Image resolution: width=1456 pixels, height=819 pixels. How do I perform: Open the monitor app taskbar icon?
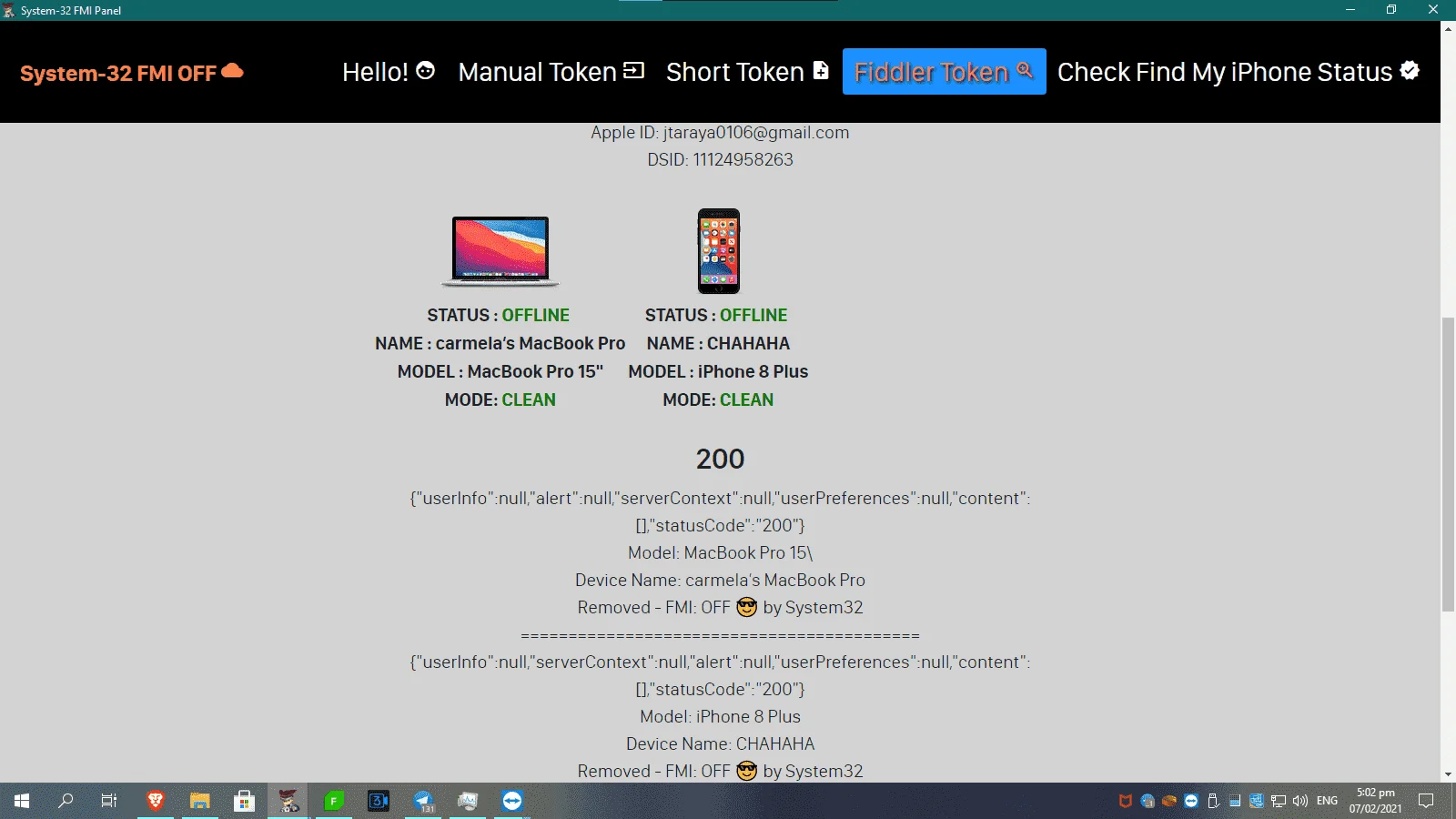(468, 801)
